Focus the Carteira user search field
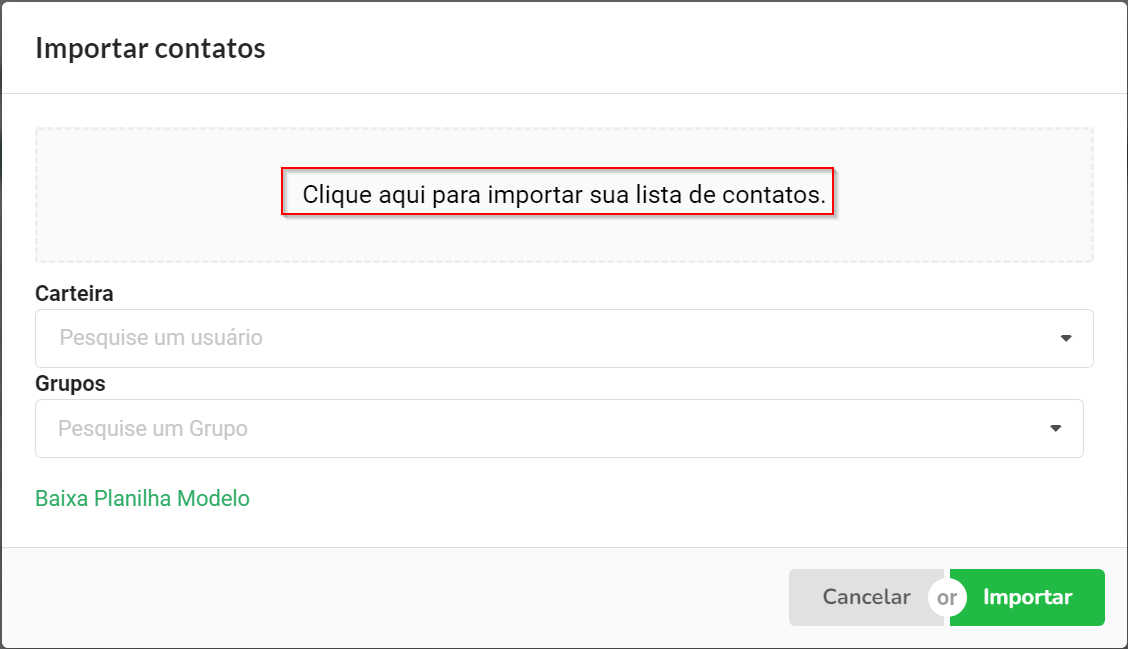 [x=564, y=338]
